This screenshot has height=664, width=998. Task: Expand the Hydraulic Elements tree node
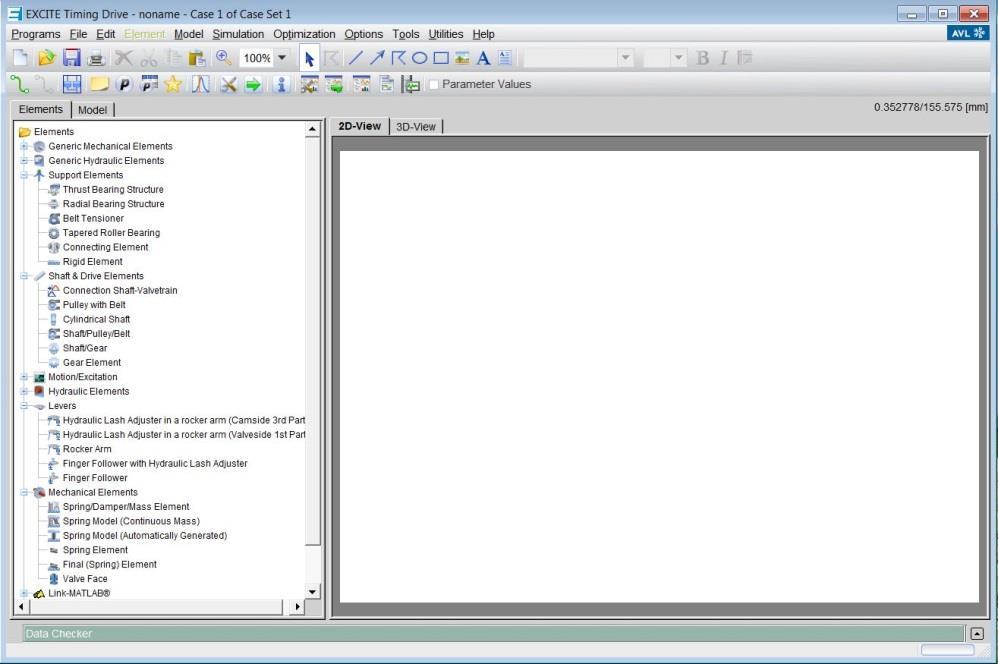24,392
